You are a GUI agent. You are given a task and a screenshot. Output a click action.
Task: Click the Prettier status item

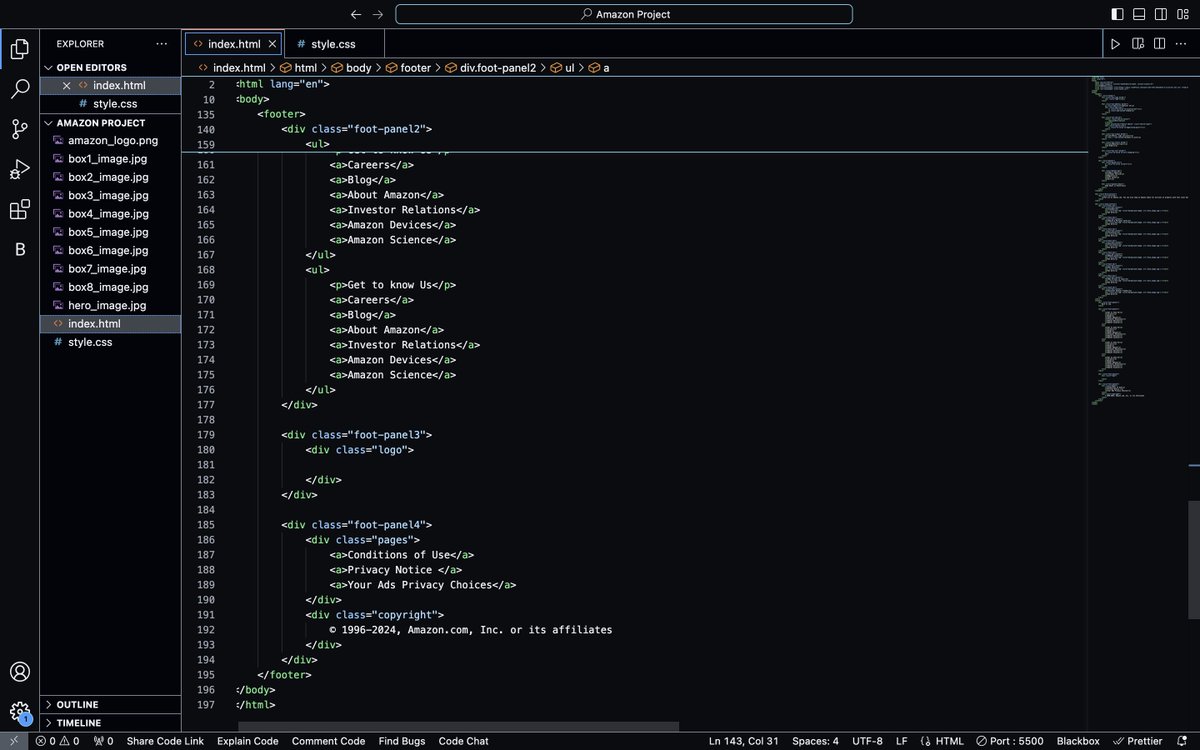tap(1137, 741)
